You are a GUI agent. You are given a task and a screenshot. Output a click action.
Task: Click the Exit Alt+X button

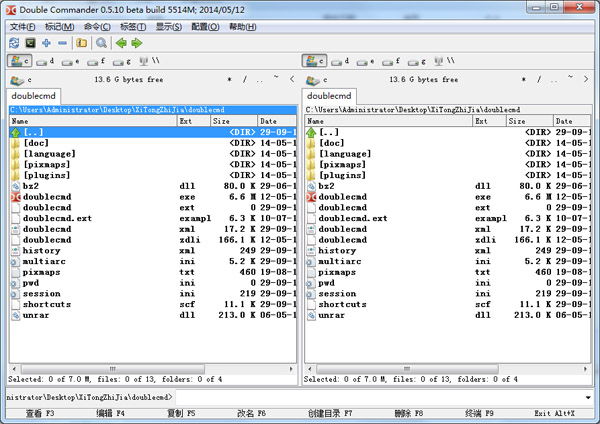(x=554, y=413)
